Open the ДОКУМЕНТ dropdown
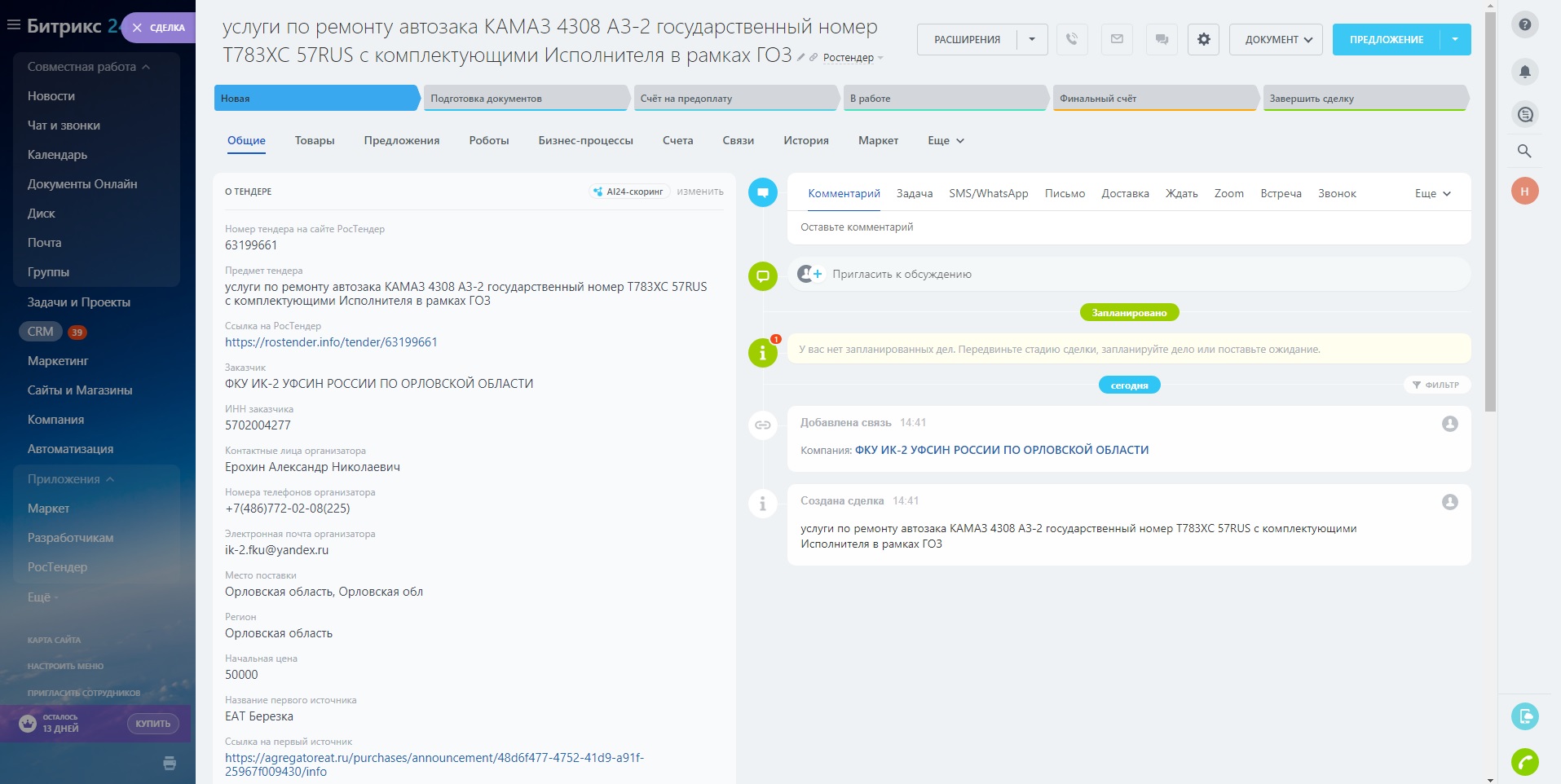 coord(1276,39)
